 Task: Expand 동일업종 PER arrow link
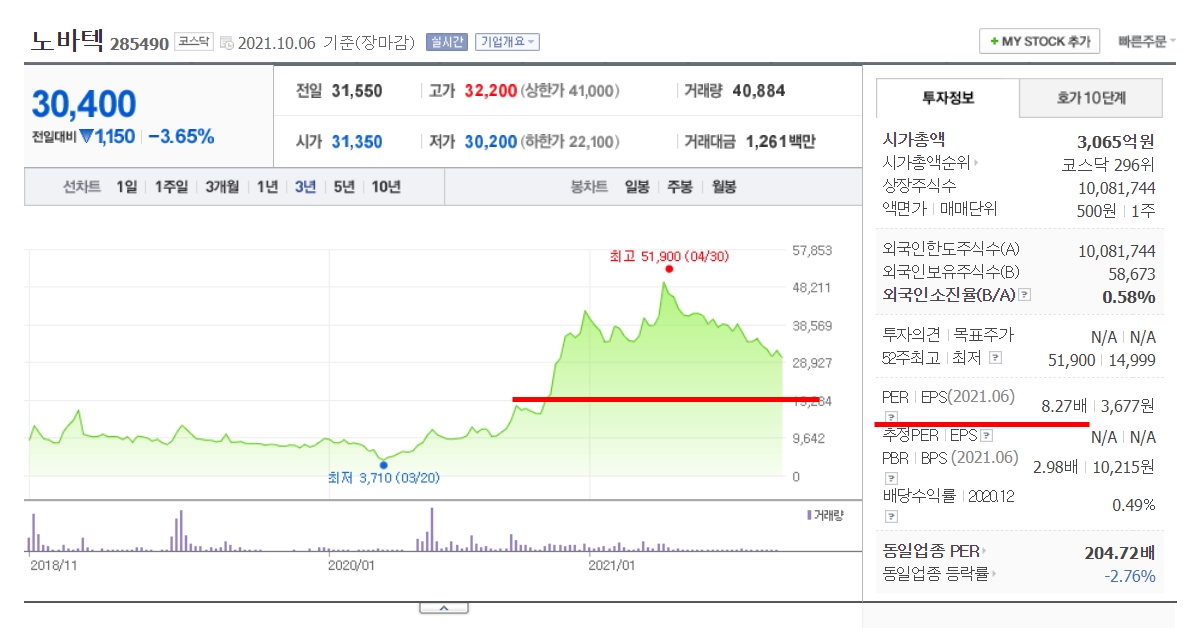pos(934,551)
